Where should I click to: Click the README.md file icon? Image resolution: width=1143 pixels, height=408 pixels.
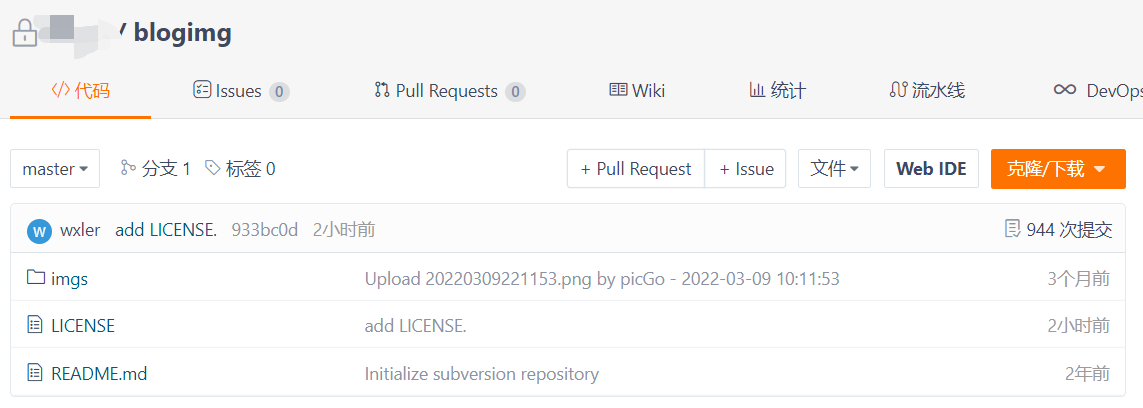36,374
